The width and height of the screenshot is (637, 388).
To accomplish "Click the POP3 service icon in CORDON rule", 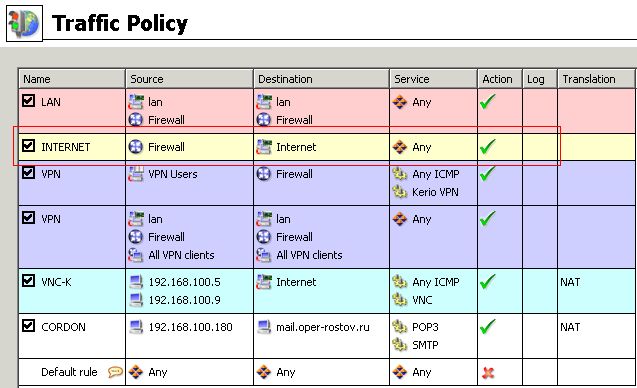I will [399, 327].
